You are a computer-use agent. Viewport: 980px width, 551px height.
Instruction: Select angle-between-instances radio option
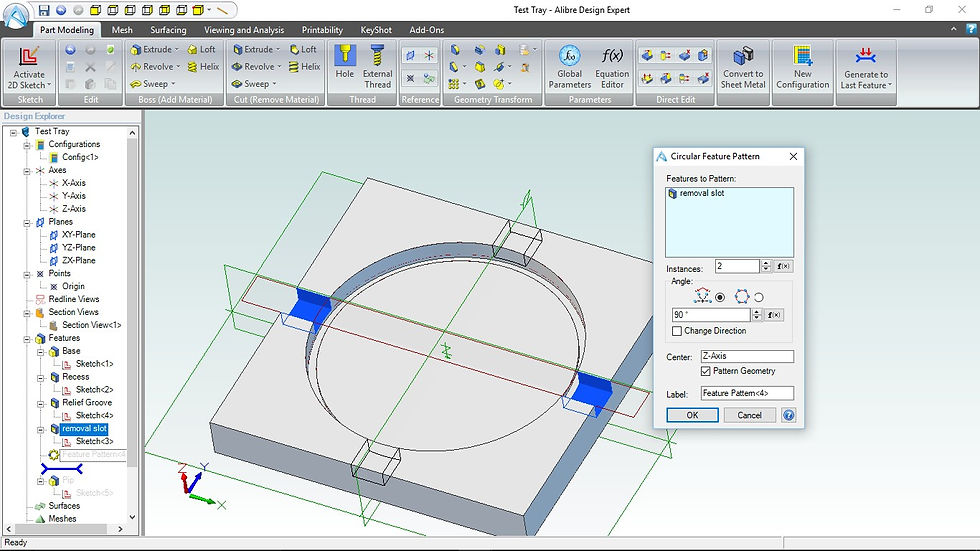720,297
